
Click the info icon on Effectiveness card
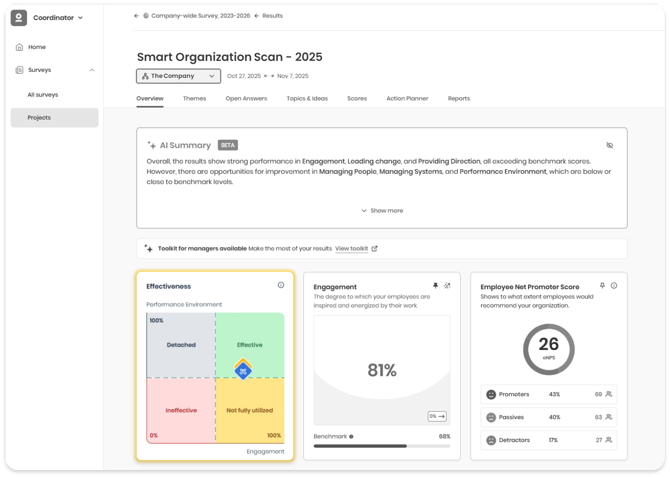(281, 285)
